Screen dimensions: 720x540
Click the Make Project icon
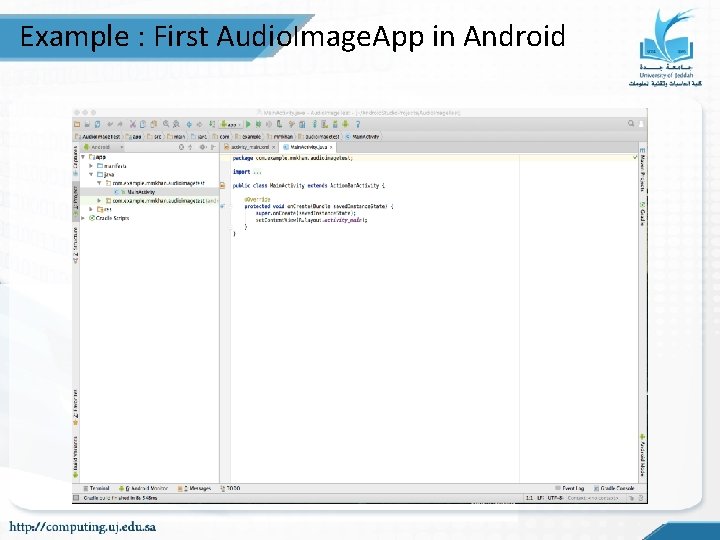[212, 124]
